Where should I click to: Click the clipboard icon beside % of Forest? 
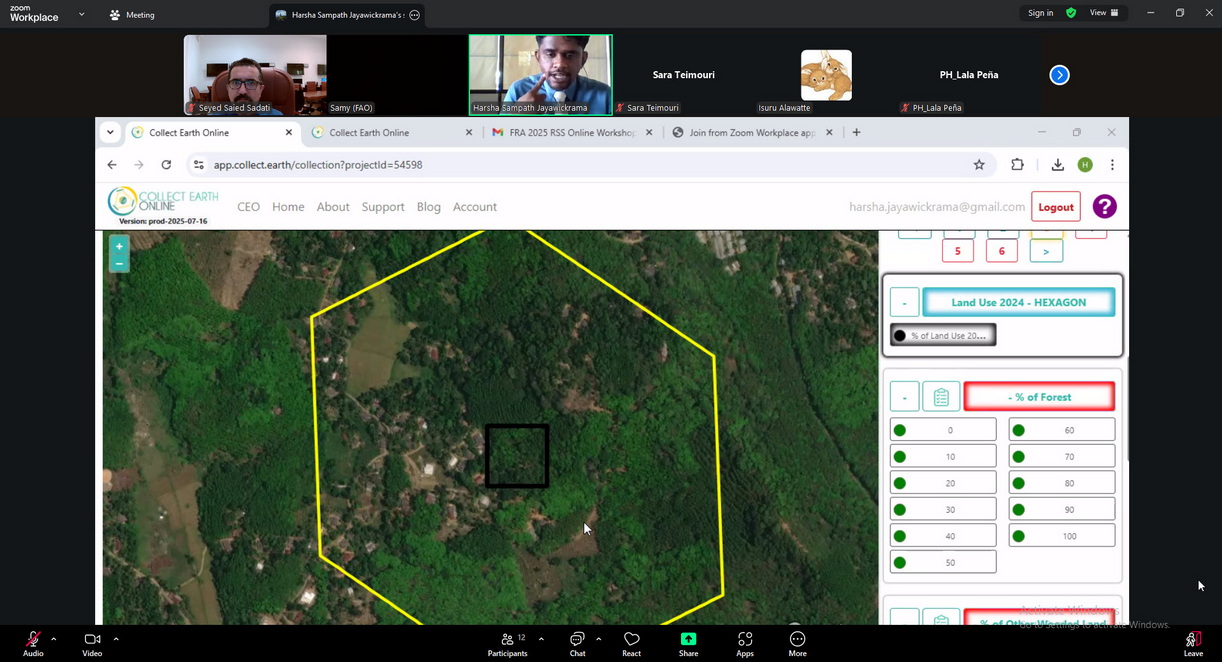(x=940, y=397)
